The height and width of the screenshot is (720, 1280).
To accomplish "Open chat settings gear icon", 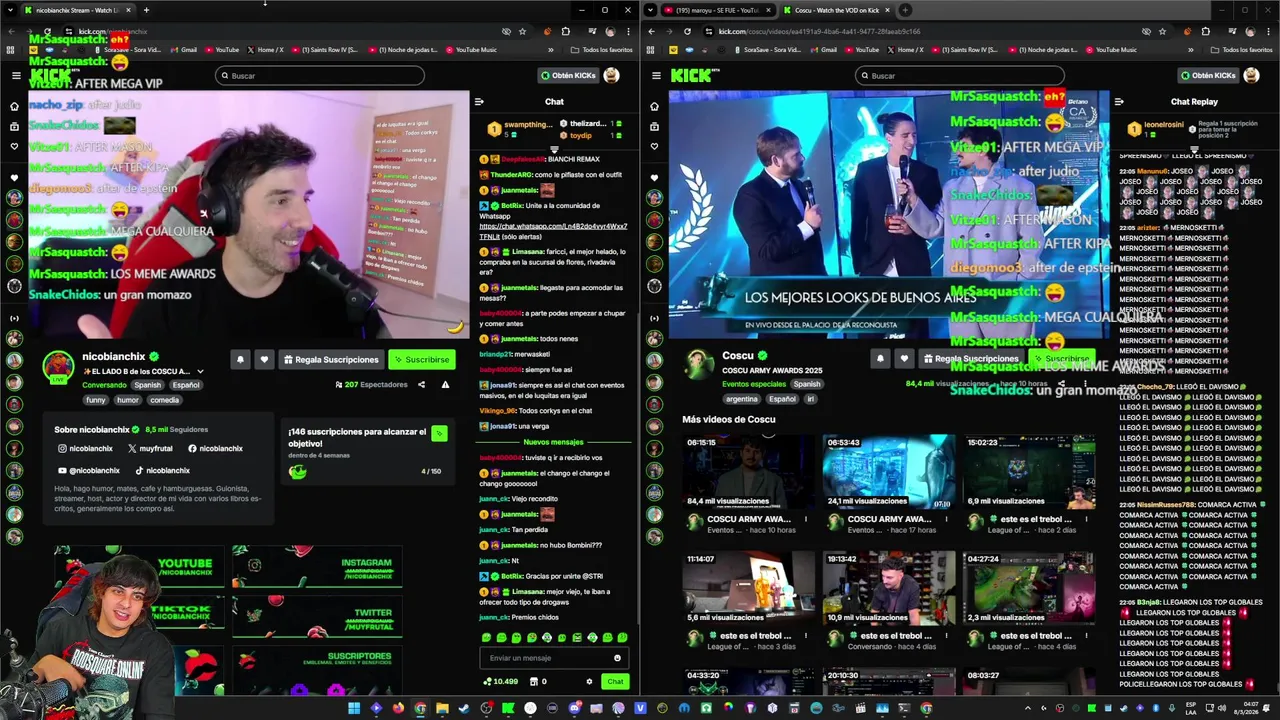I will (x=589, y=681).
